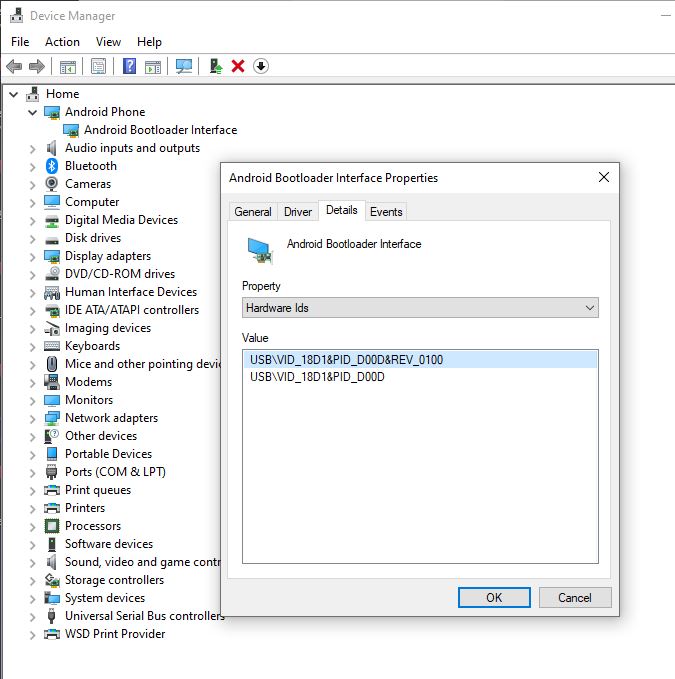Open the Property Hardware Ids dropdown
Viewport: 675px width, 679px height.
(x=420, y=308)
